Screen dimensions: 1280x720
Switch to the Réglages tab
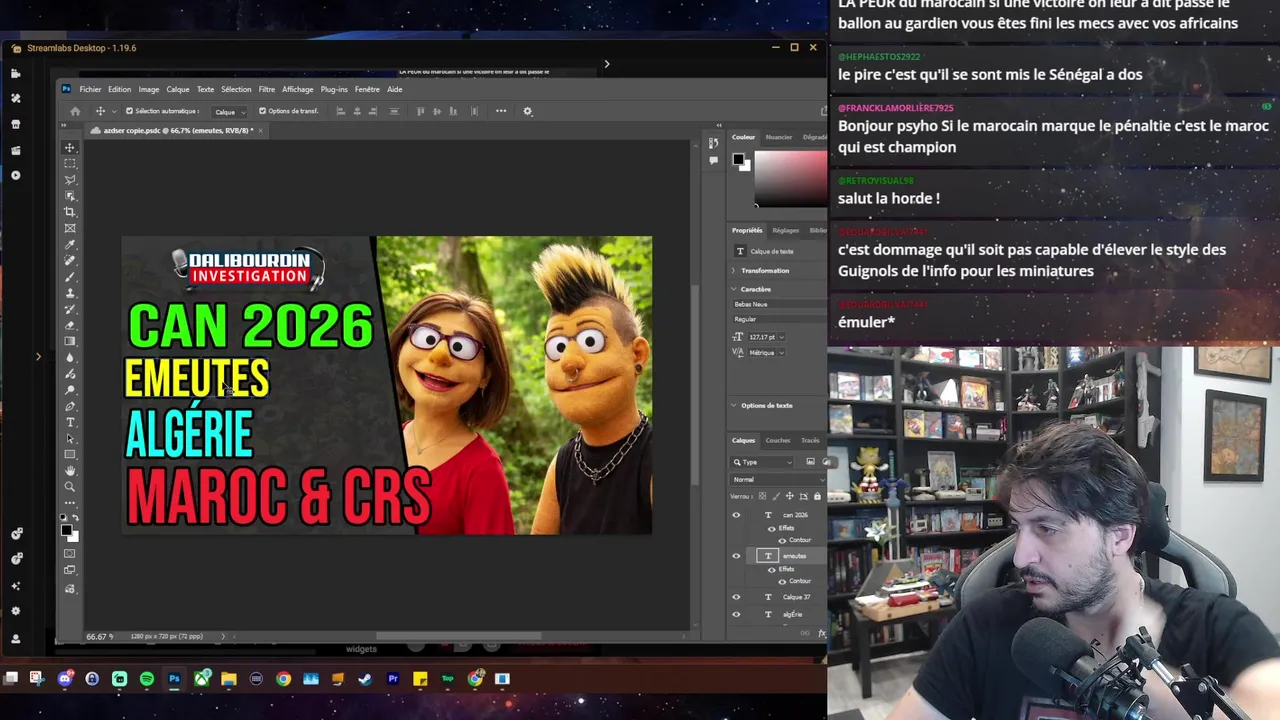[785, 230]
